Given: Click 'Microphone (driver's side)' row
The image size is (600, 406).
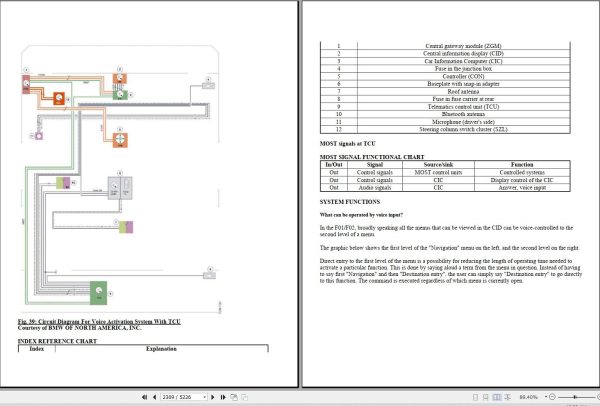Looking at the screenshot, I should [445, 122].
